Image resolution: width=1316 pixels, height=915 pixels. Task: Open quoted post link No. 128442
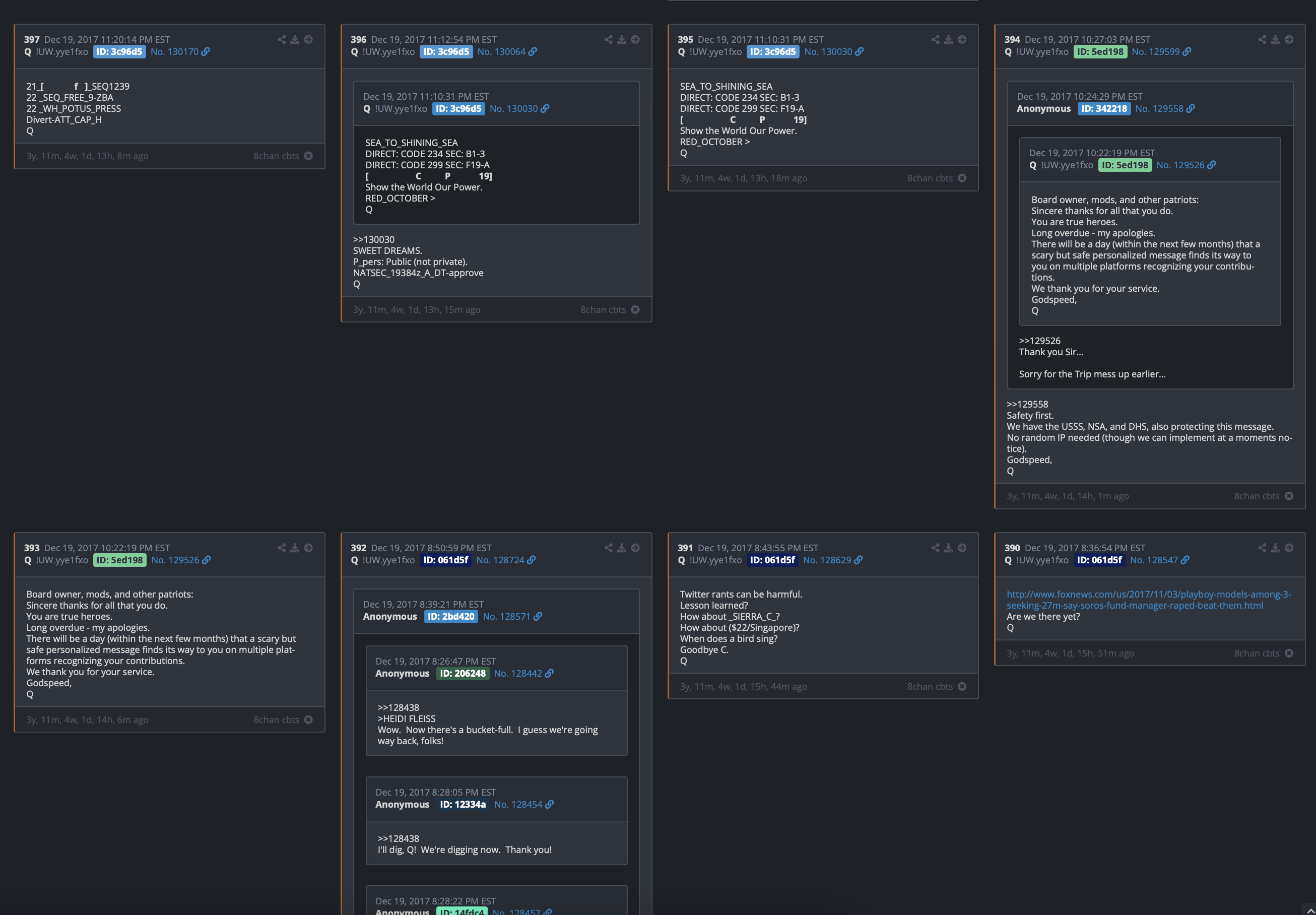[524, 673]
